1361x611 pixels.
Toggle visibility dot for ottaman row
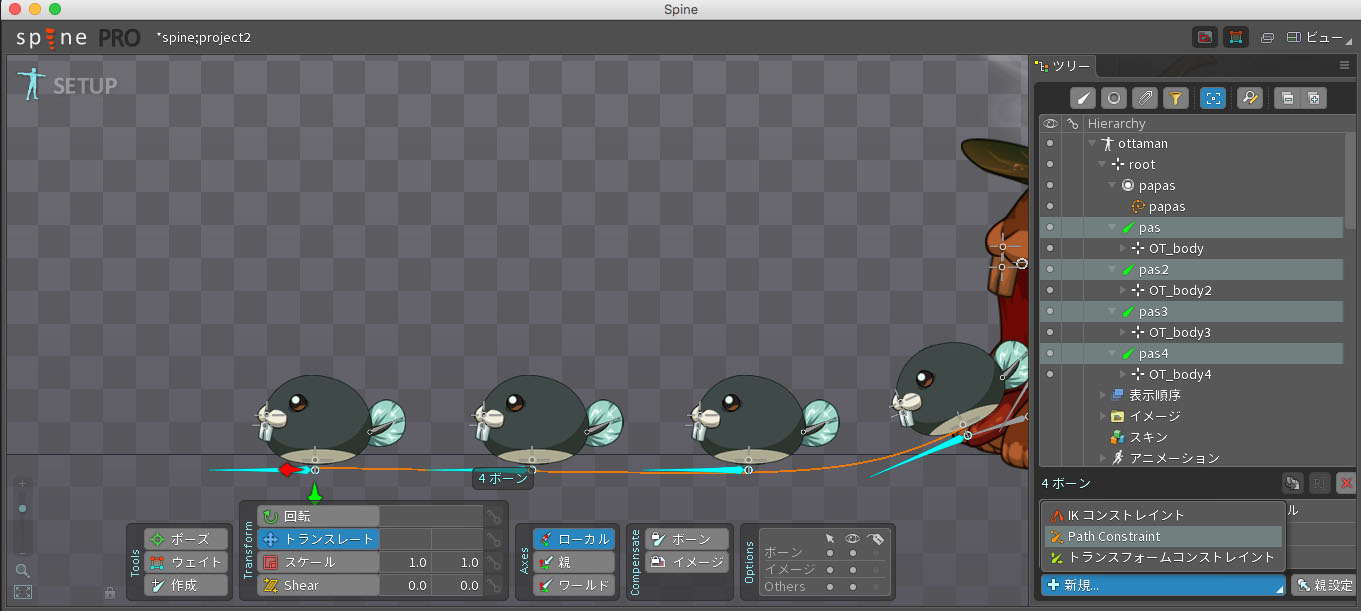[1050, 144]
